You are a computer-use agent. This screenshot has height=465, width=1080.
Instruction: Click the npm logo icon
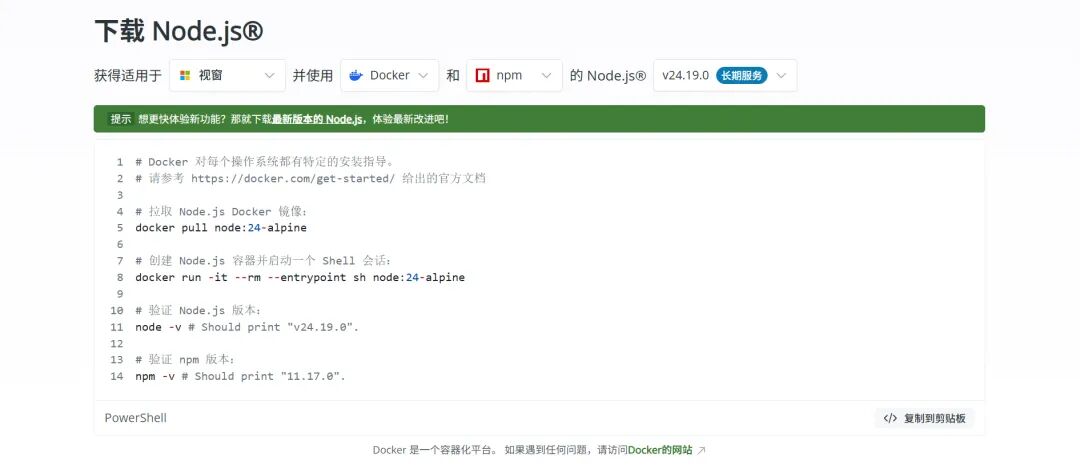[x=482, y=76]
